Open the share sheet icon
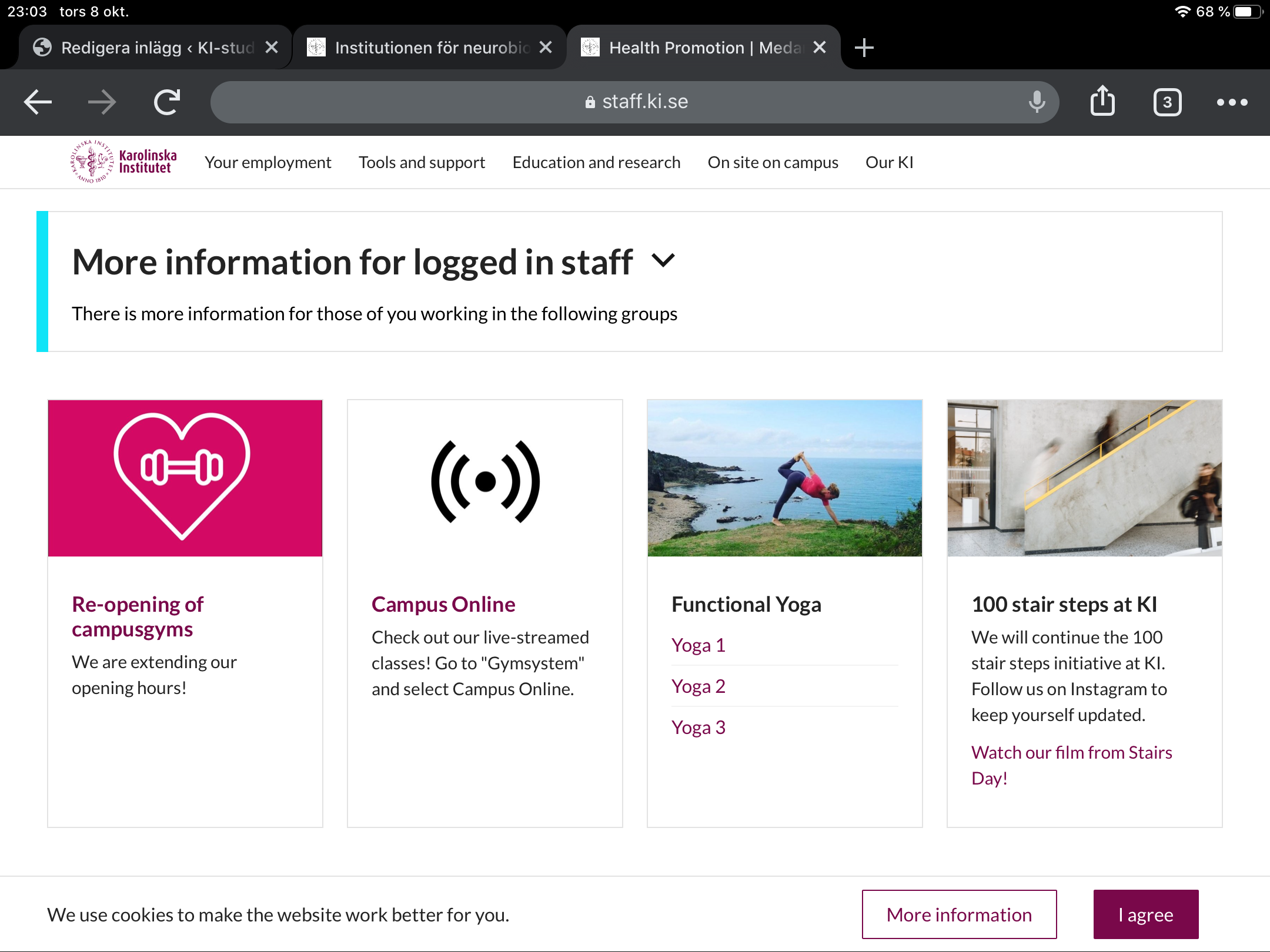The height and width of the screenshot is (952, 1270). pos(1102,101)
